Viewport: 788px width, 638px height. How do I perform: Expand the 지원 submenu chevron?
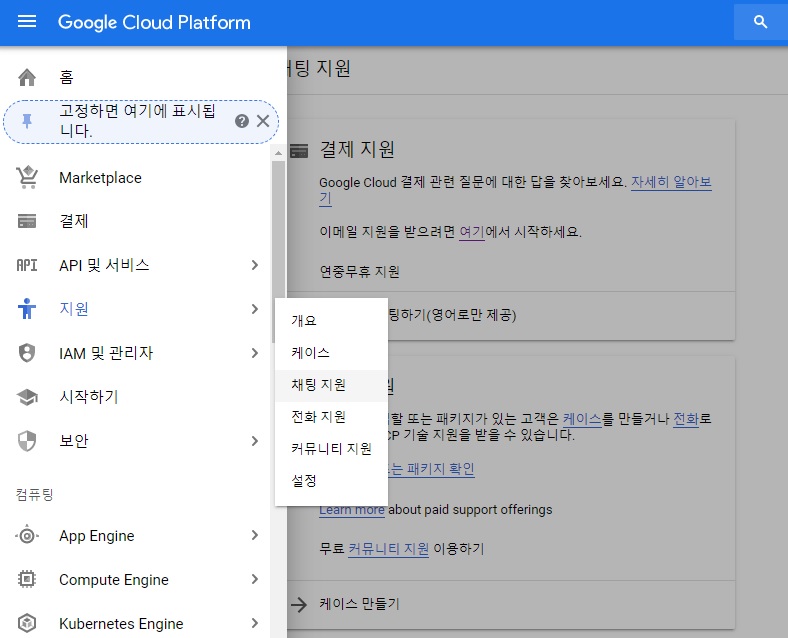(255, 308)
